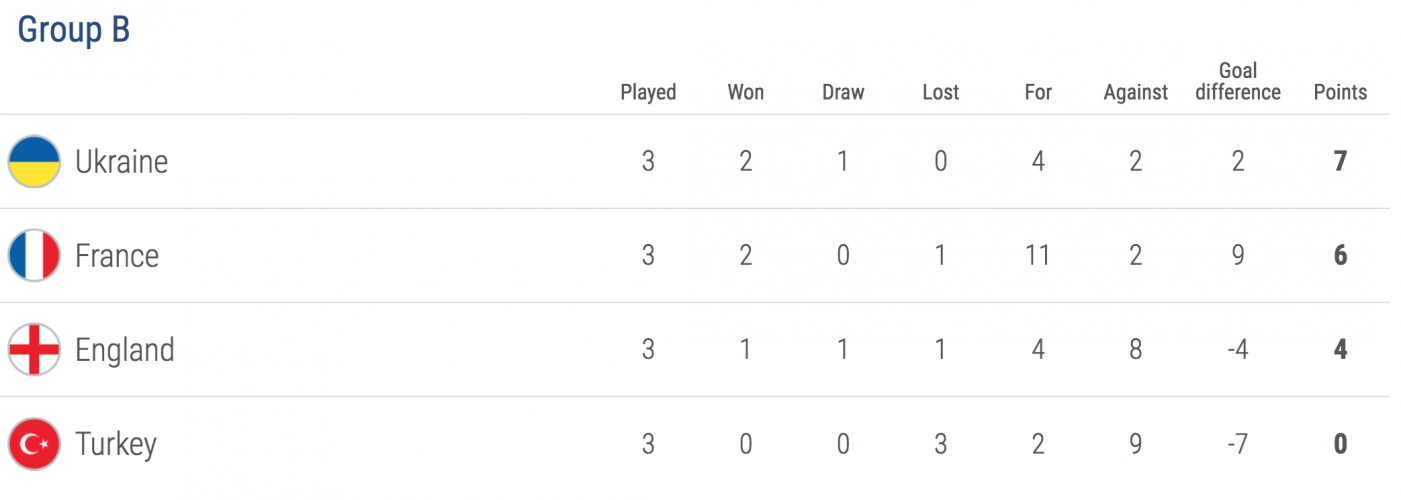Select Ukraine's points total of 7
This screenshot has height=500, width=1401.
click(1341, 161)
